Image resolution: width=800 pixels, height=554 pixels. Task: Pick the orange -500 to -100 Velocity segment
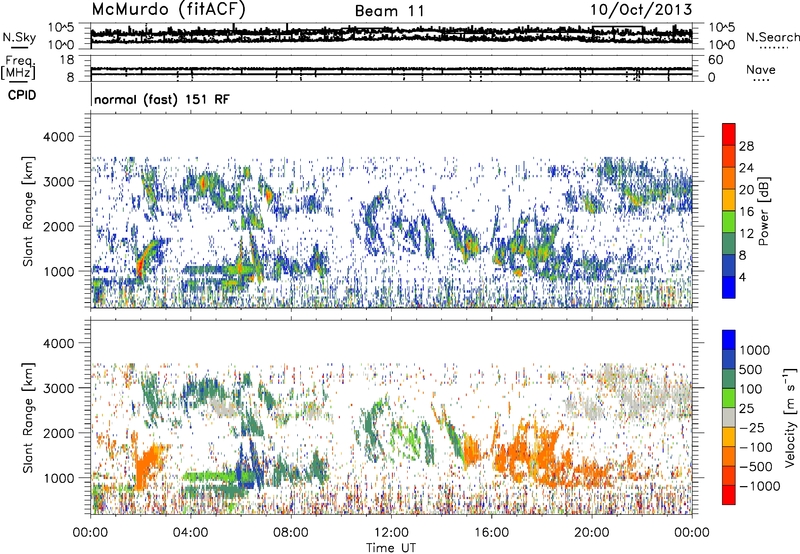click(729, 456)
